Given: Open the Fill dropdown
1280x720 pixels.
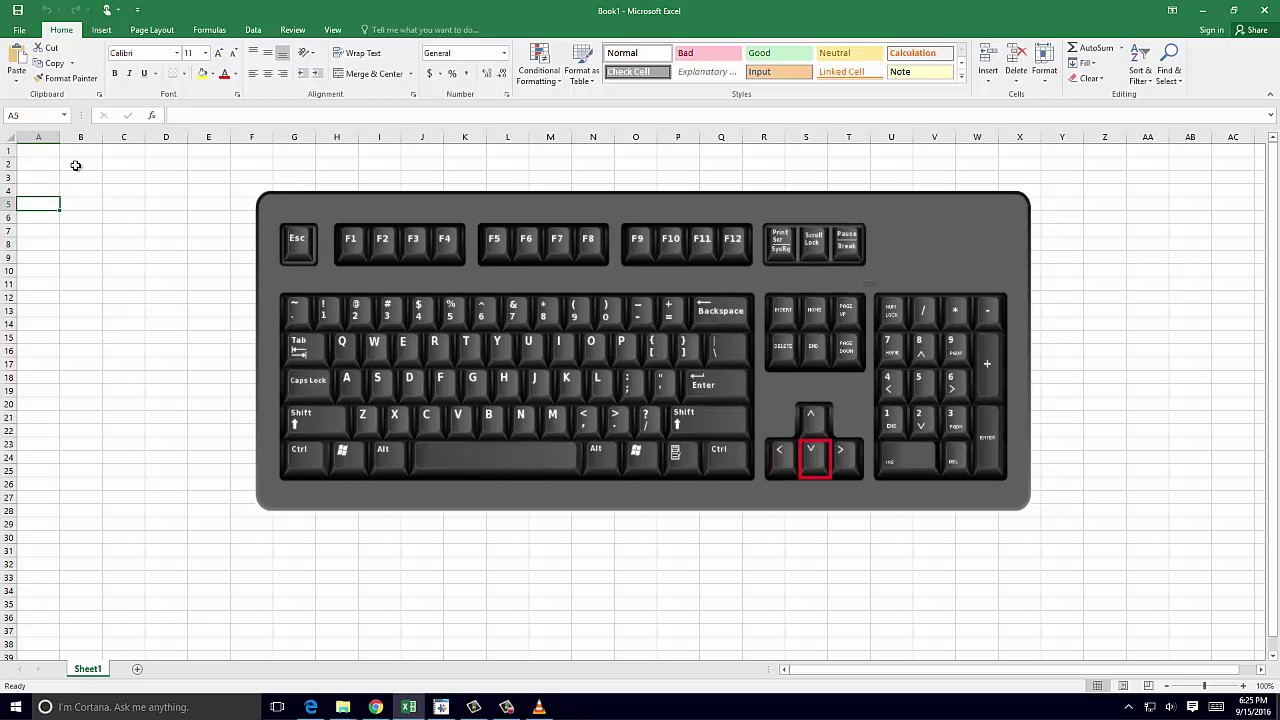Looking at the screenshot, I should click(1084, 63).
